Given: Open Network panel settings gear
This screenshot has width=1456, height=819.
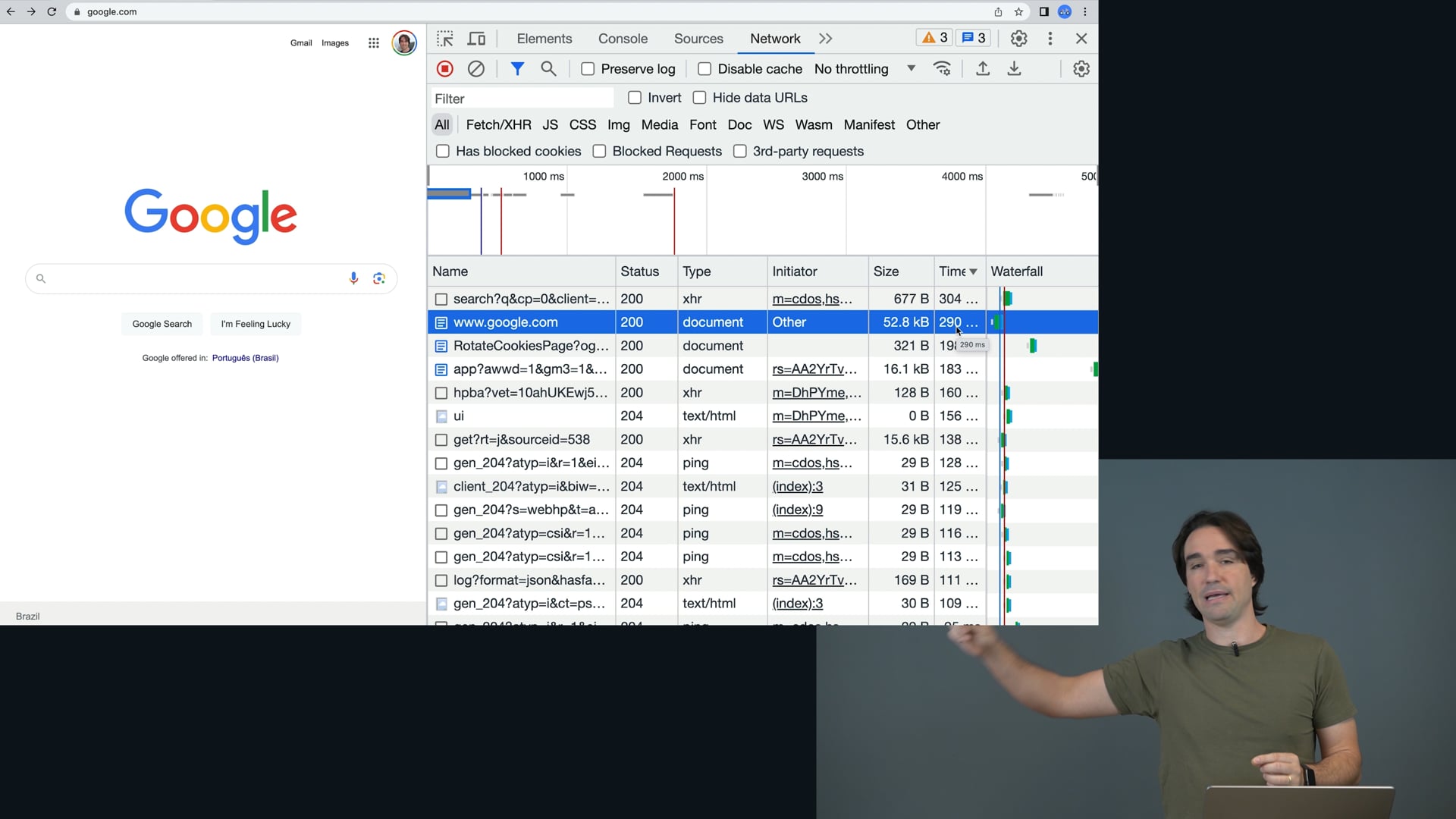Looking at the screenshot, I should click(x=1081, y=69).
